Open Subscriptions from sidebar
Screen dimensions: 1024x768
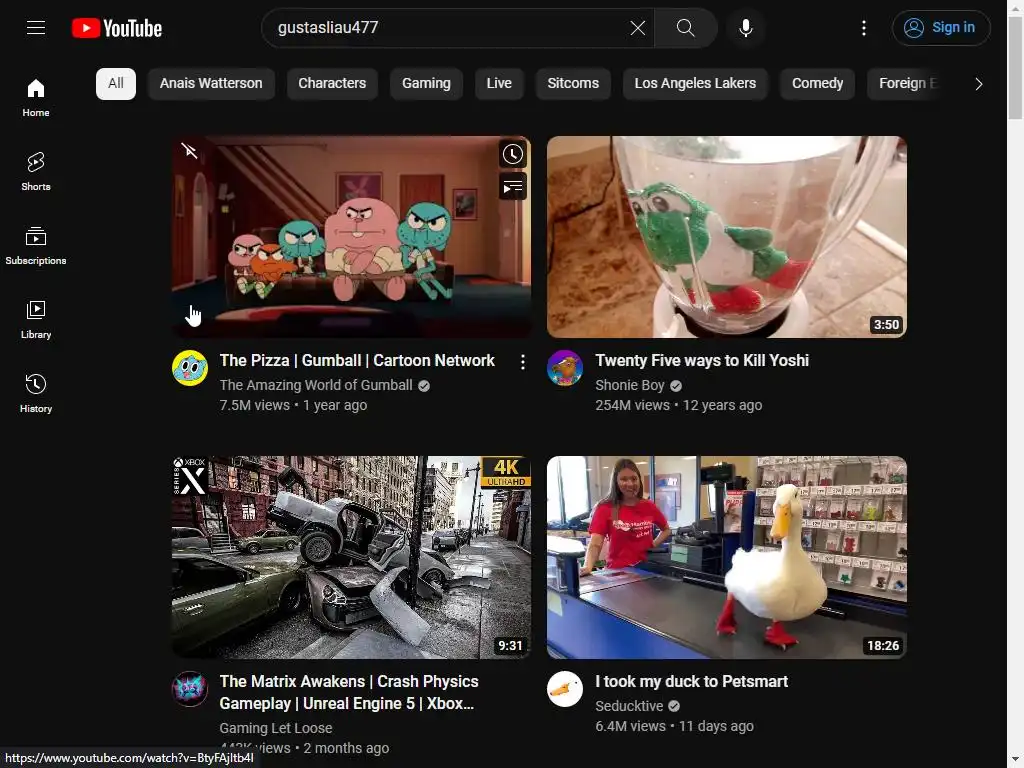pyautogui.click(x=36, y=246)
